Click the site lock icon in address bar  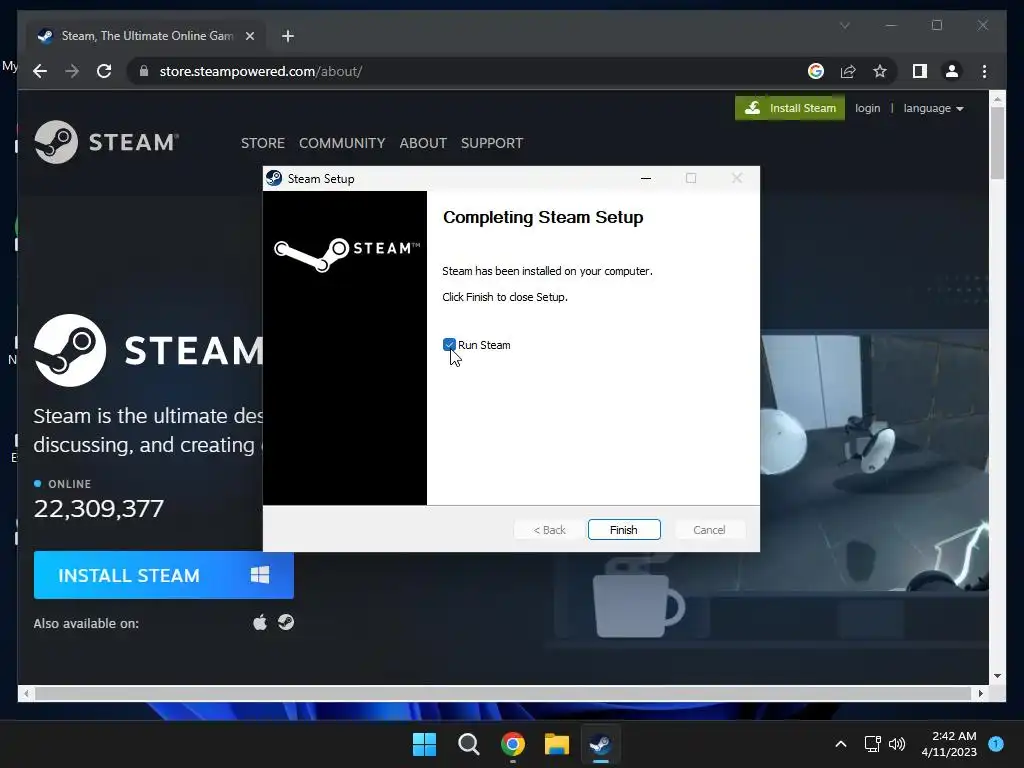tap(144, 71)
